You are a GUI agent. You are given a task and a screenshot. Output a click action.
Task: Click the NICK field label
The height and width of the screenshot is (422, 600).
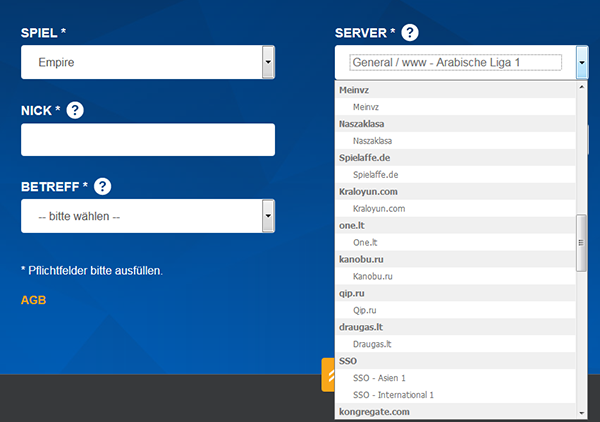tap(41, 110)
